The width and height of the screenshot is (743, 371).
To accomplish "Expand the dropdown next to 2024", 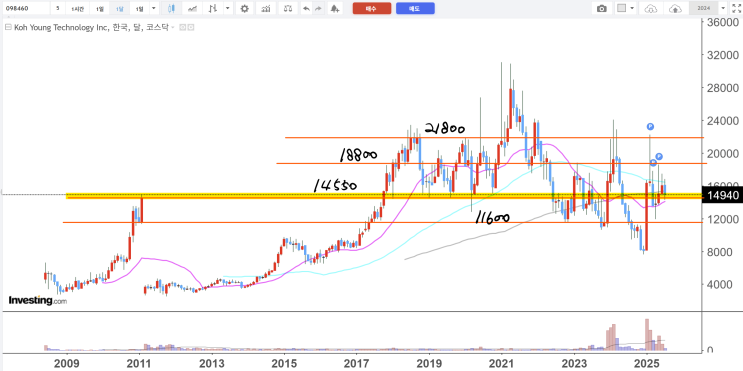I will 723,8.
